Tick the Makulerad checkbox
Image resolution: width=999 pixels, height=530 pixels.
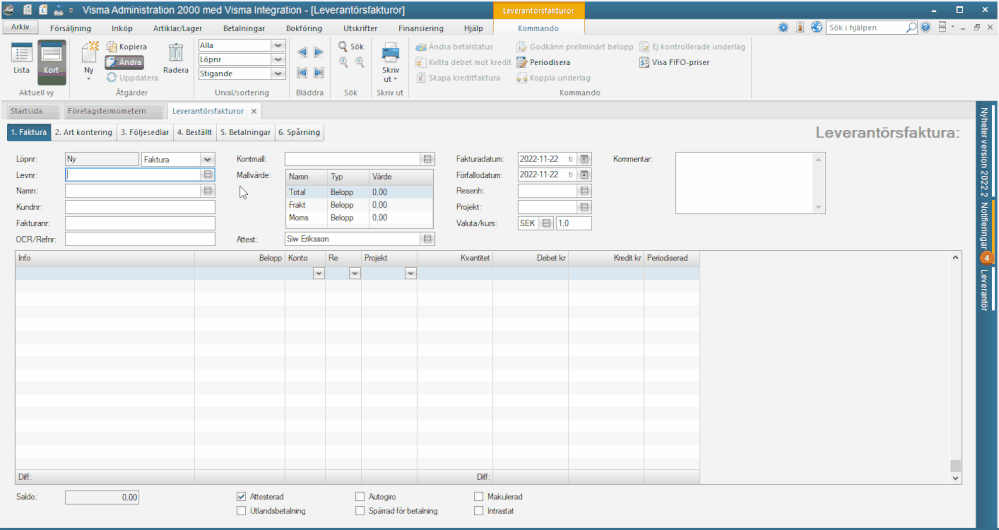(478, 496)
